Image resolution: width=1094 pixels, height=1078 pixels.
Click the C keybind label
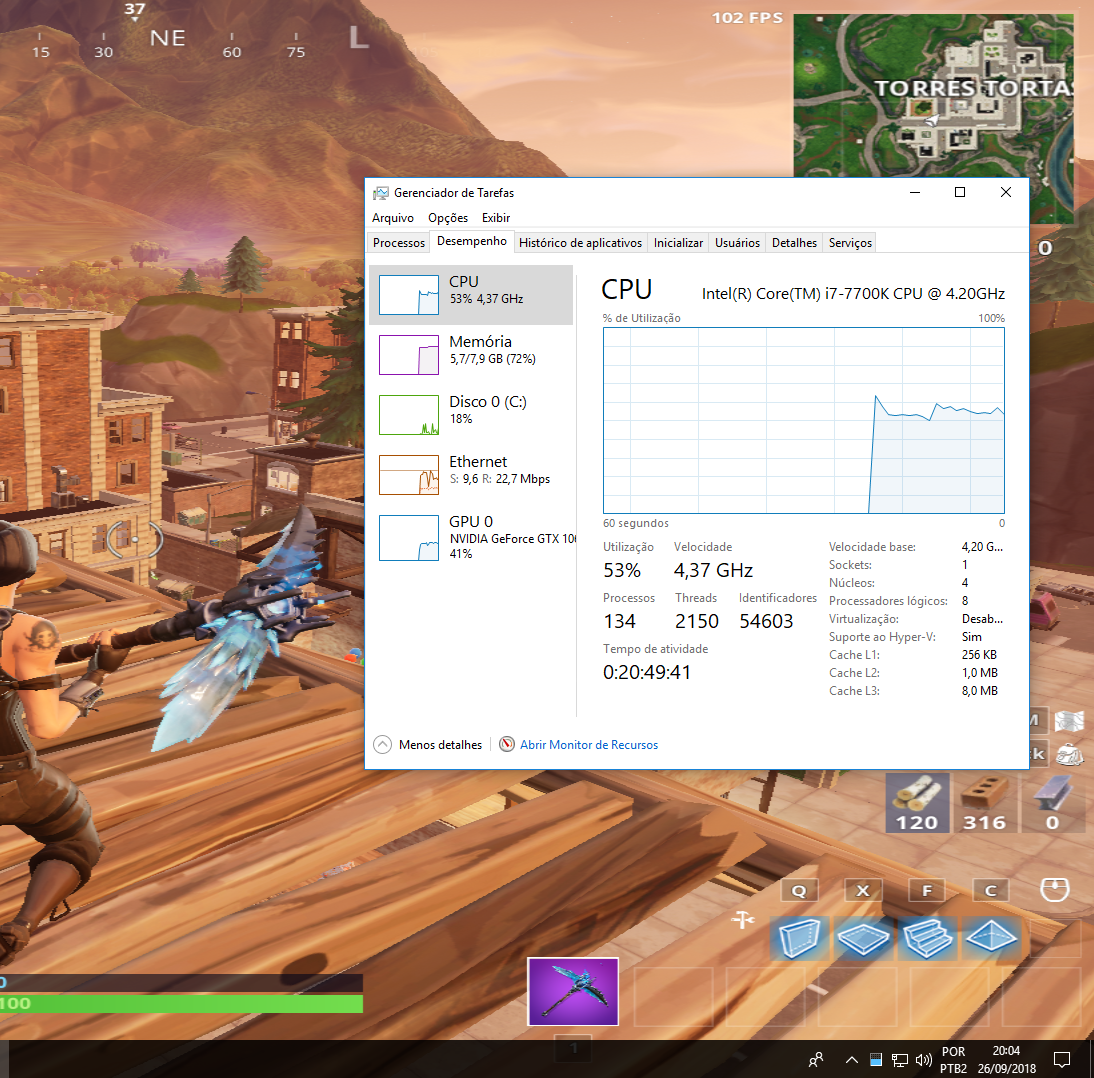pyautogui.click(x=991, y=890)
